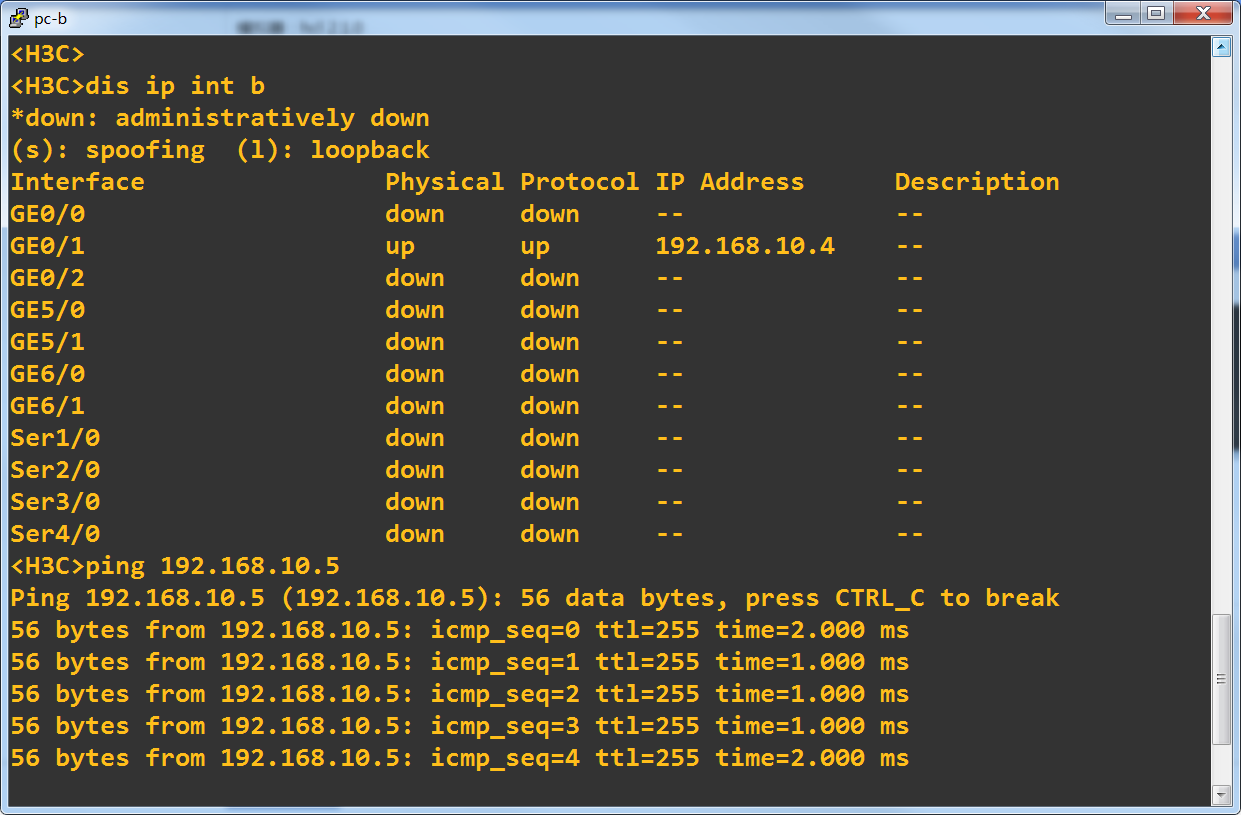Click the scrollbar up arrow
Image resolution: width=1241 pixels, height=815 pixels.
point(1220,47)
